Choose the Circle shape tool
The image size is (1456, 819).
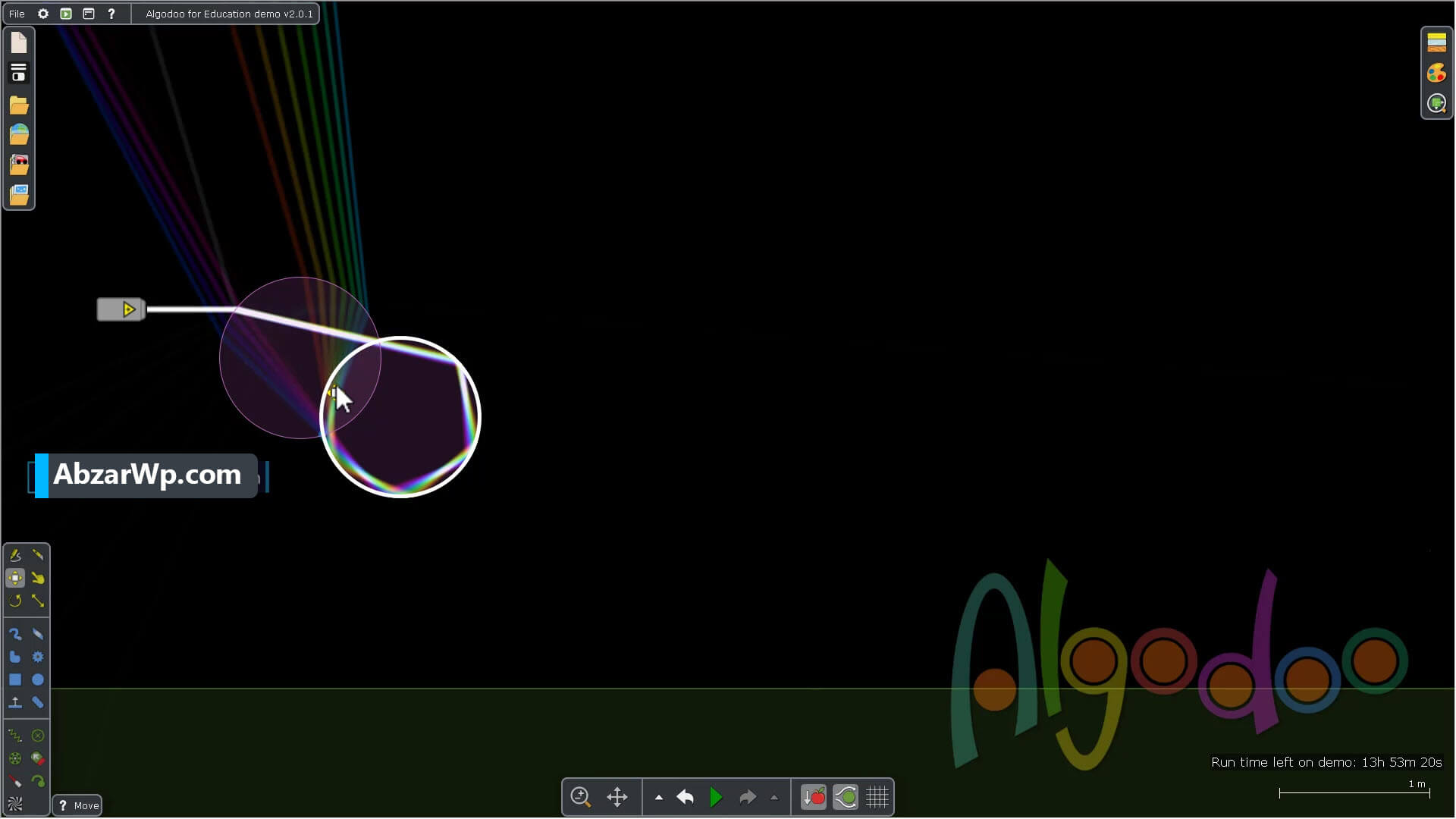pyautogui.click(x=38, y=679)
